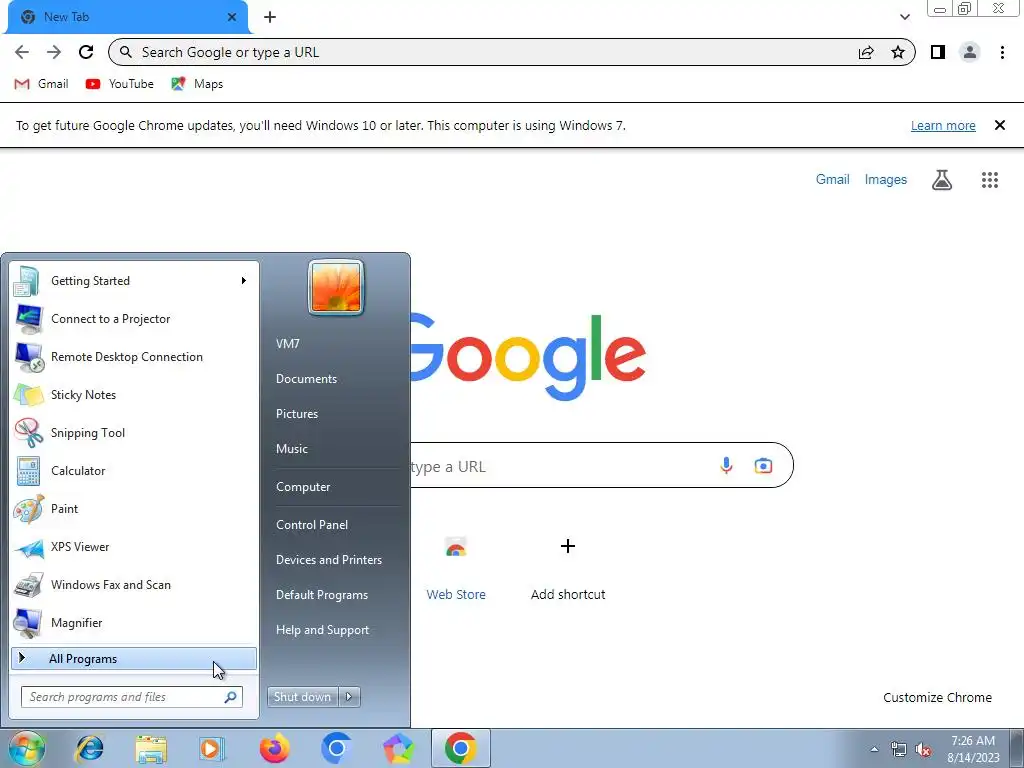This screenshot has width=1024, height=768.
Task: Open Paint from Start menu
Action: click(134, 509)
